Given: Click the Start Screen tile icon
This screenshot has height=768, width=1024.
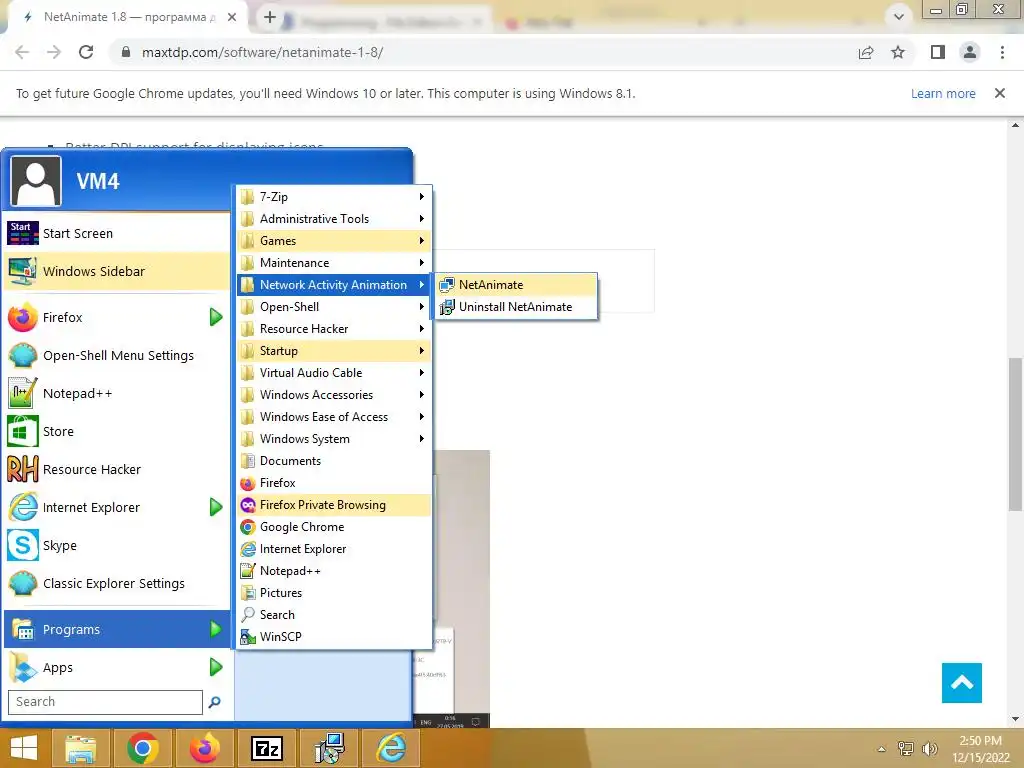Looking at the screenshot, I should pyautogui.click(x=23, y=233).
